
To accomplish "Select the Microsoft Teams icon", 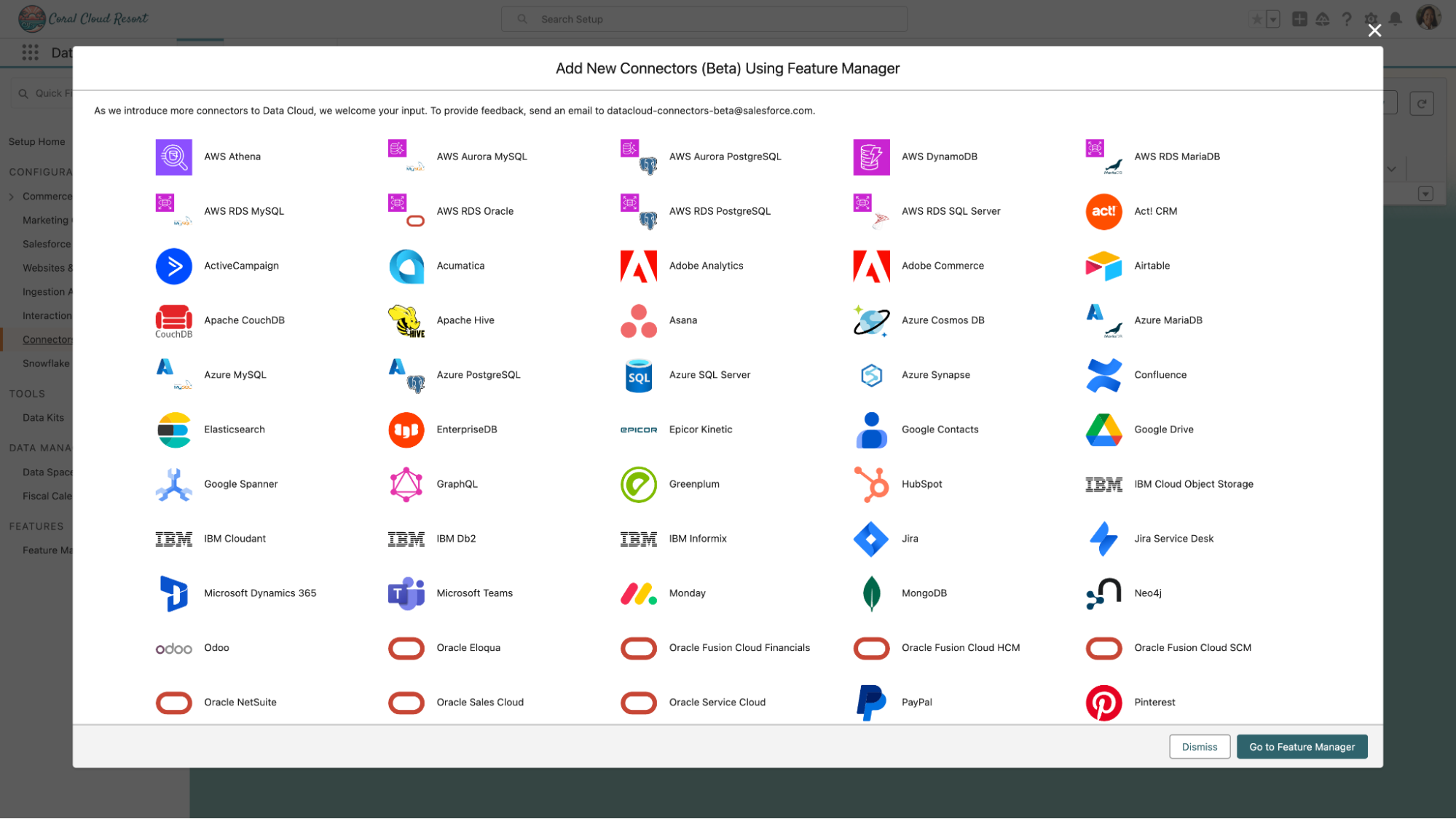I will click(406, 593).
